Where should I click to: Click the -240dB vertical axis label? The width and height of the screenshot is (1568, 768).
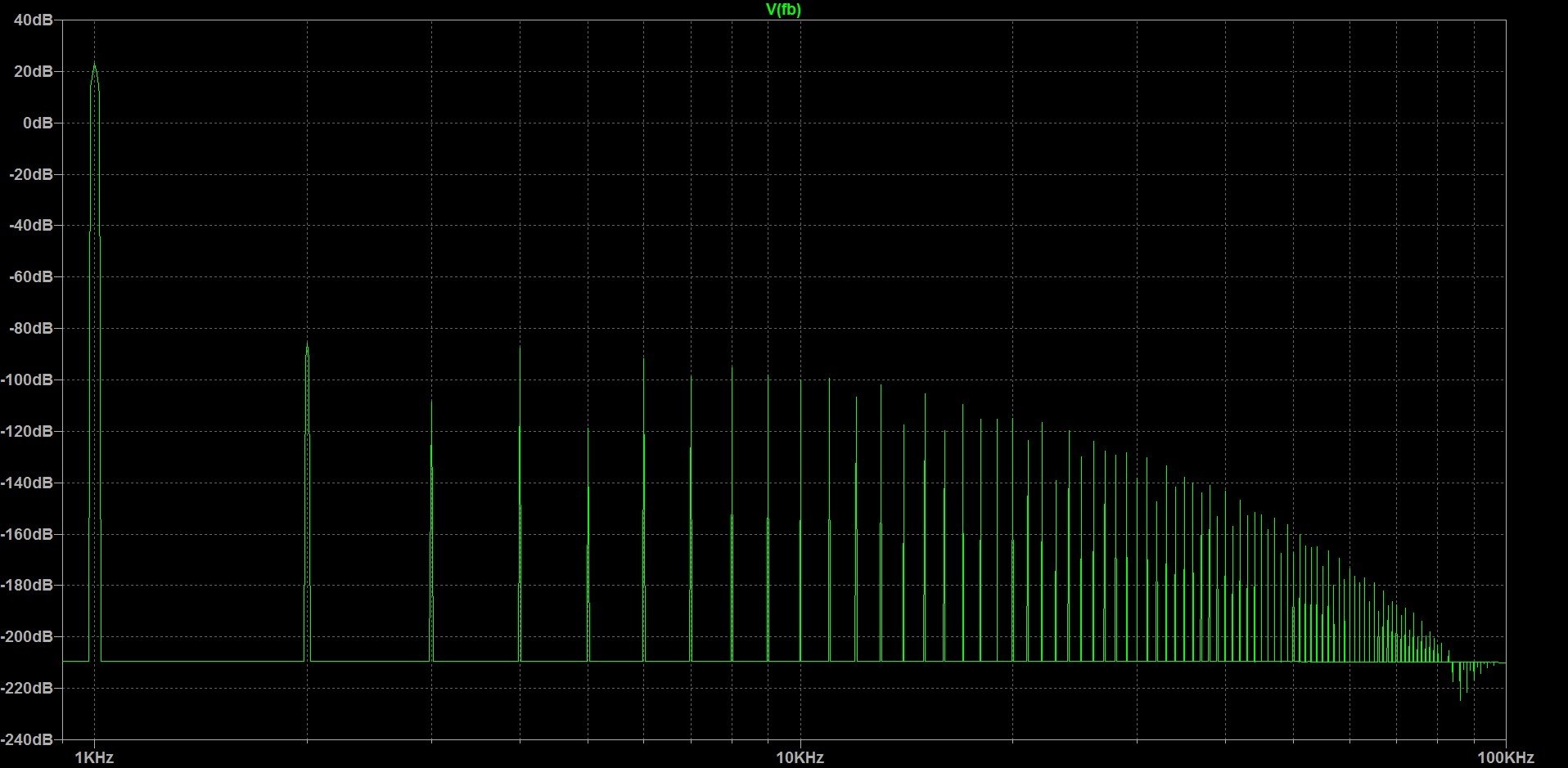pos(28,739)
